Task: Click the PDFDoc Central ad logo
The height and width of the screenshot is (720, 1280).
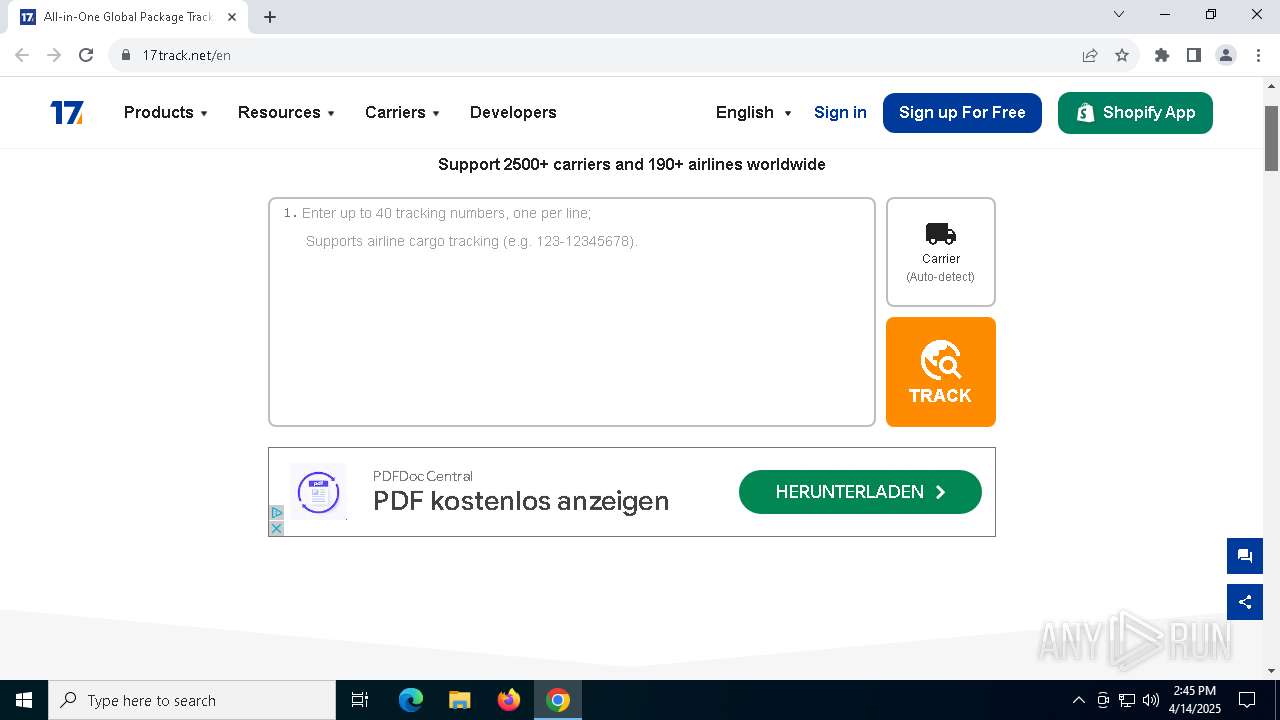Action: click(319, 492)
